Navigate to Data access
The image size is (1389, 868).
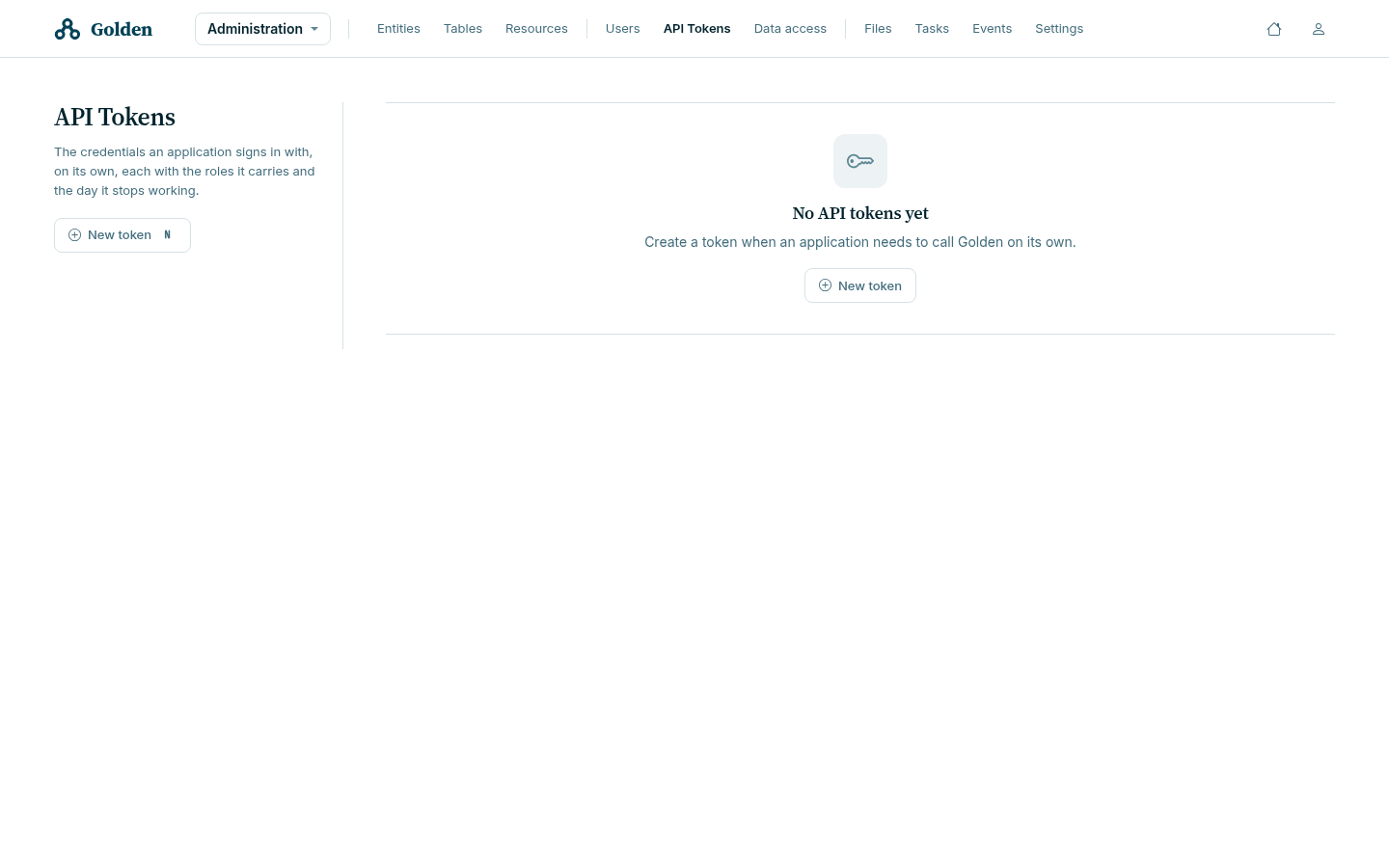pyautogui.click(x=790, y=29)
